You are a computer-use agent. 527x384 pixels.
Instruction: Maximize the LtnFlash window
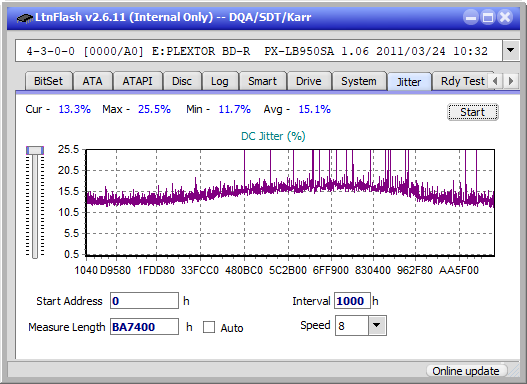[x=488, y=17]
